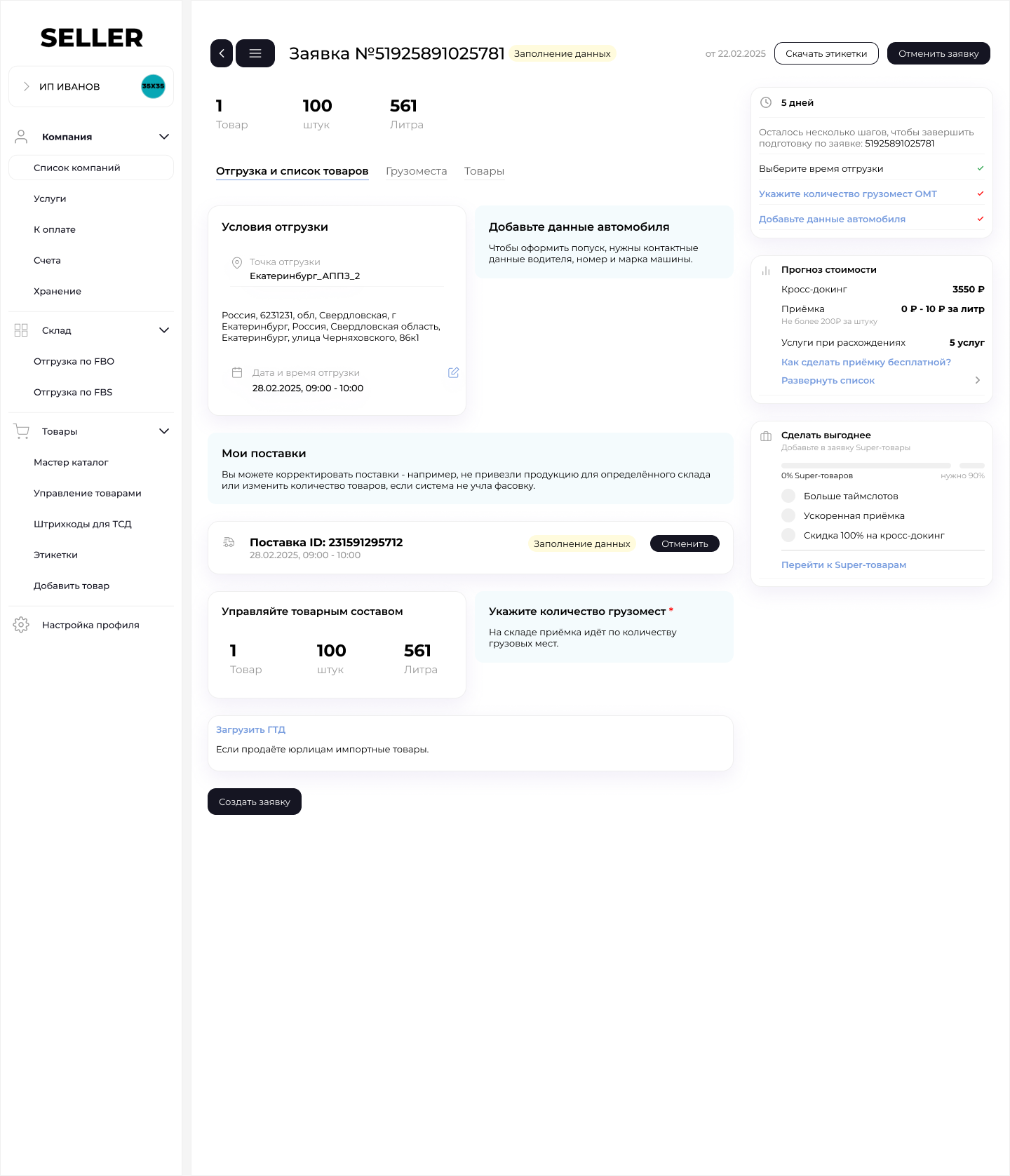The width and height of the screenshot is (1010, 1176).
Task: Open Управление товарами
Action: pos(88,493)
